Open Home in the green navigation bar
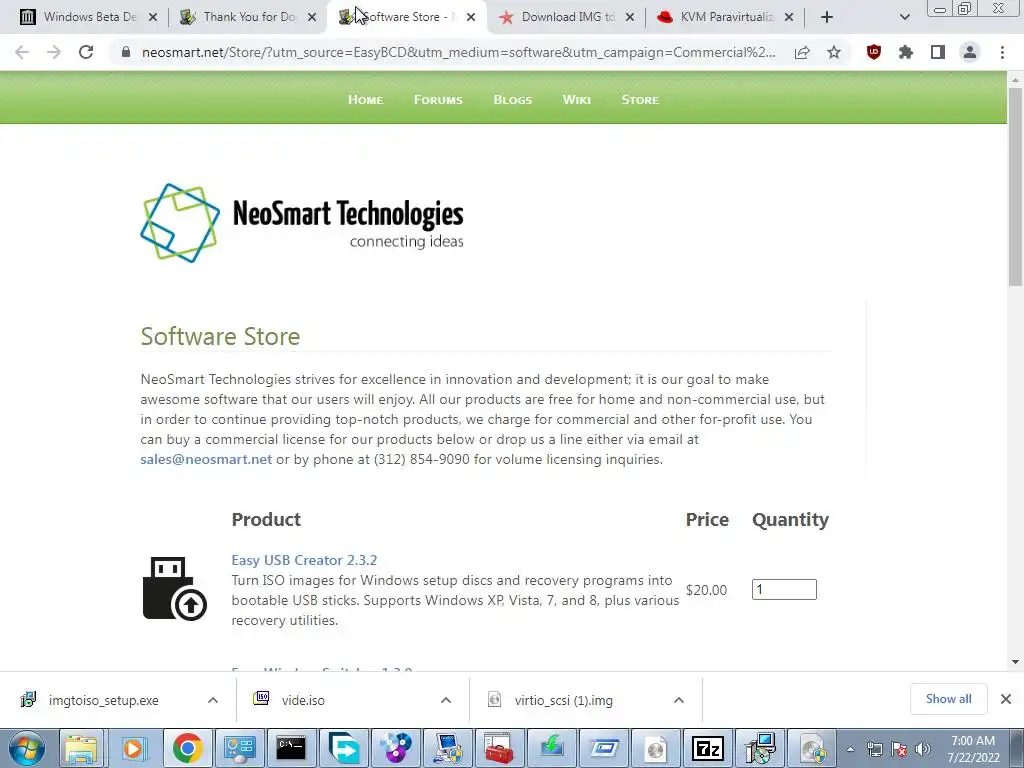 (365, 100)
